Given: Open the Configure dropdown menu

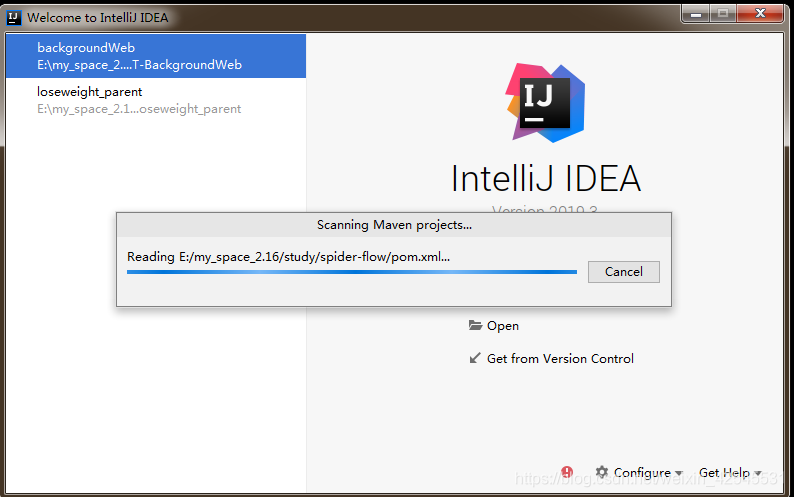Looking at the screenshot, I should click(x=648, y=473).
